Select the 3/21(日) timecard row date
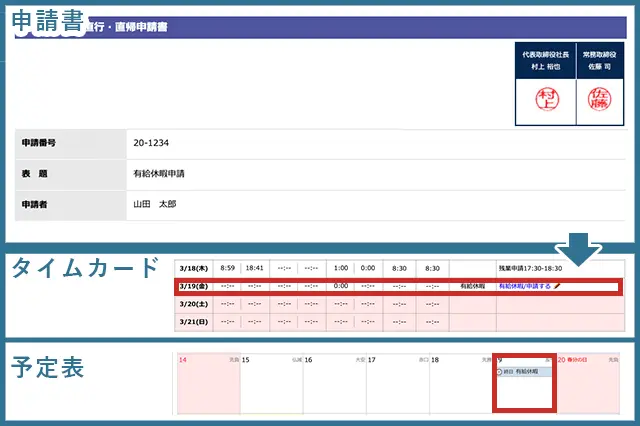The image size is (640, 426). [x=193, y=321]
